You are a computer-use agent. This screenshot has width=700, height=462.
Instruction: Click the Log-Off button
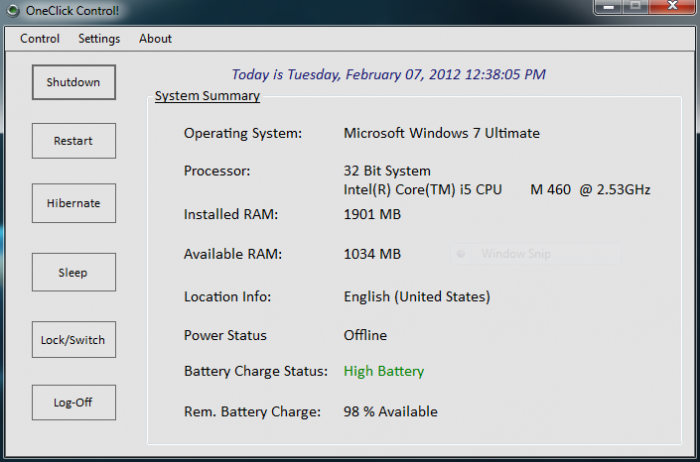coord(74,403)
